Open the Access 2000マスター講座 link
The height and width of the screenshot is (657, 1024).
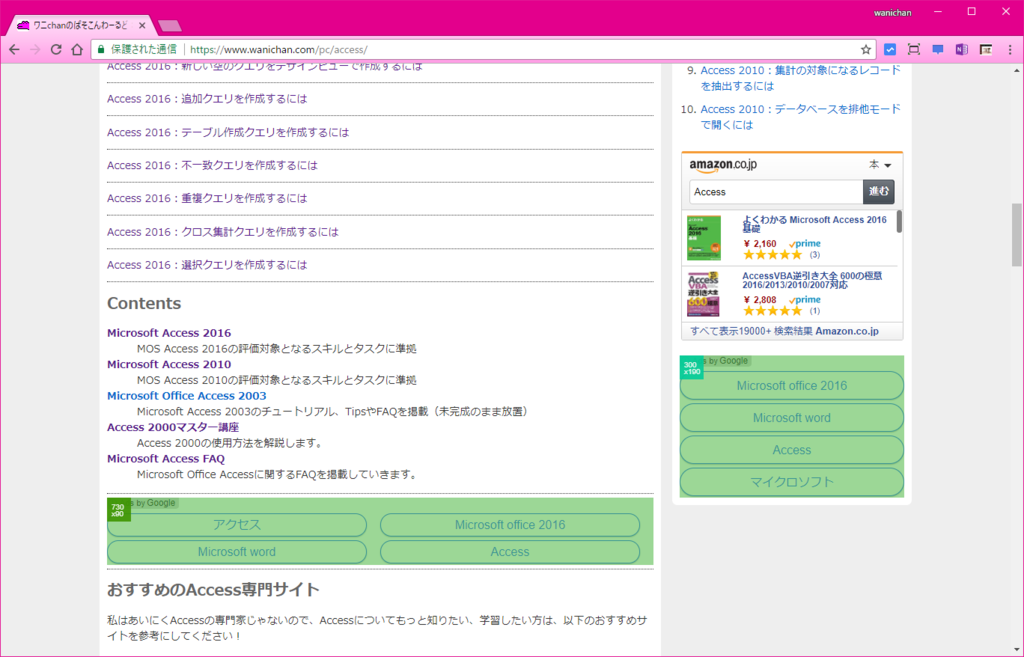coord(173,427)
